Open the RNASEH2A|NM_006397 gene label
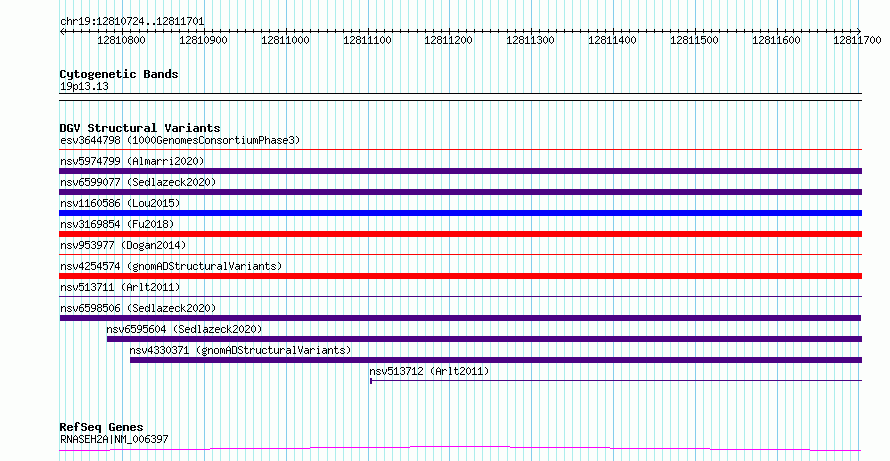Image resolution: width=890 pixels, height=461 pixels. (114, 439)
